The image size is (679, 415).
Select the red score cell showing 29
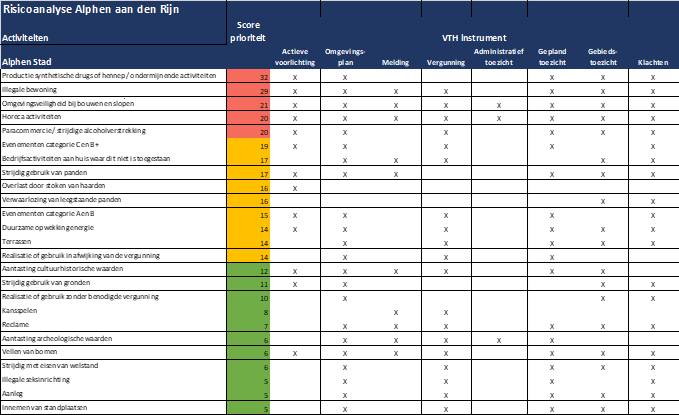pyautogui.click(x=248, y=91)
